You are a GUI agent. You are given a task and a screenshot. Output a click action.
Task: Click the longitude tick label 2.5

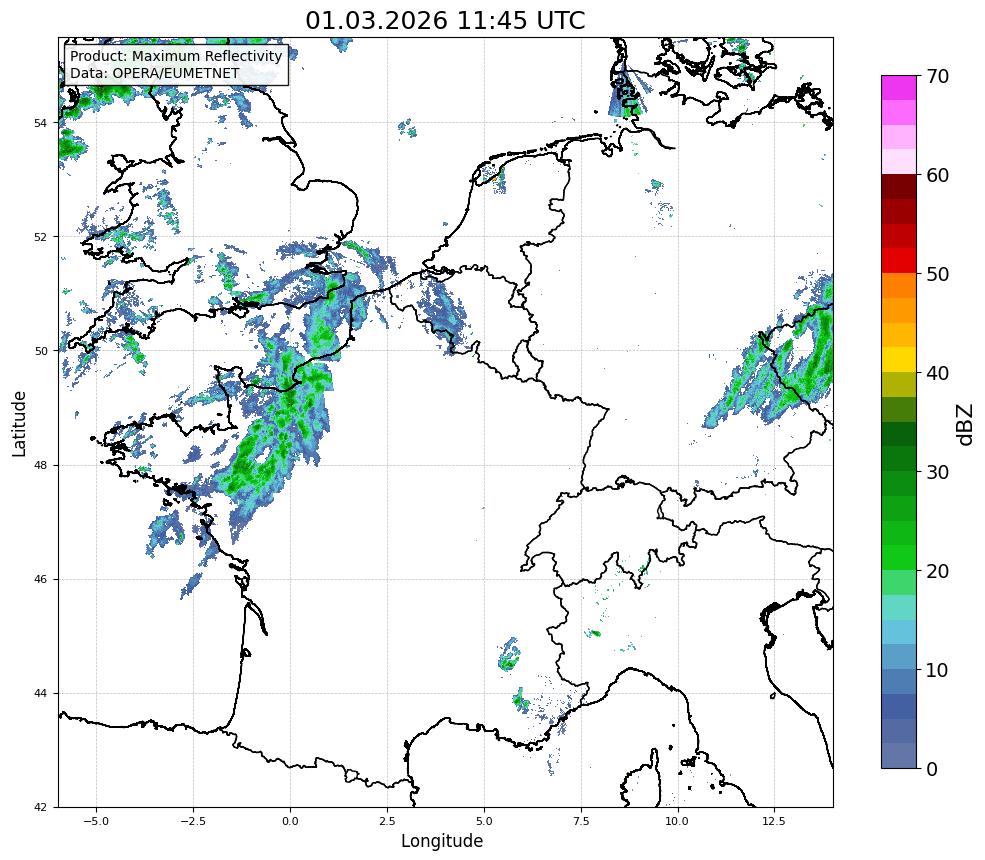tap(387, 821)
